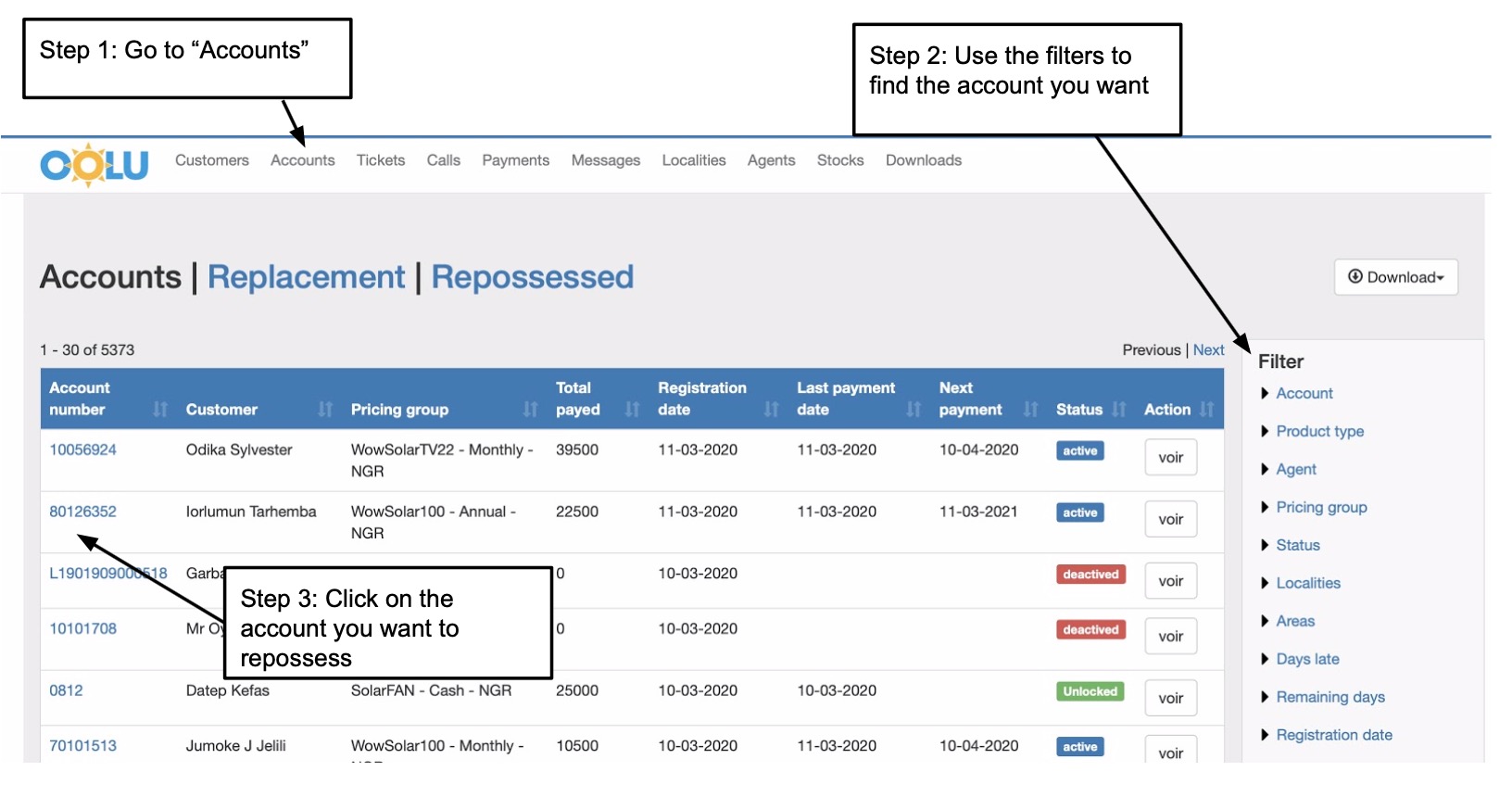Open the Download dropdown
Screen dimensions: 1512x797
pos(1395,277)
